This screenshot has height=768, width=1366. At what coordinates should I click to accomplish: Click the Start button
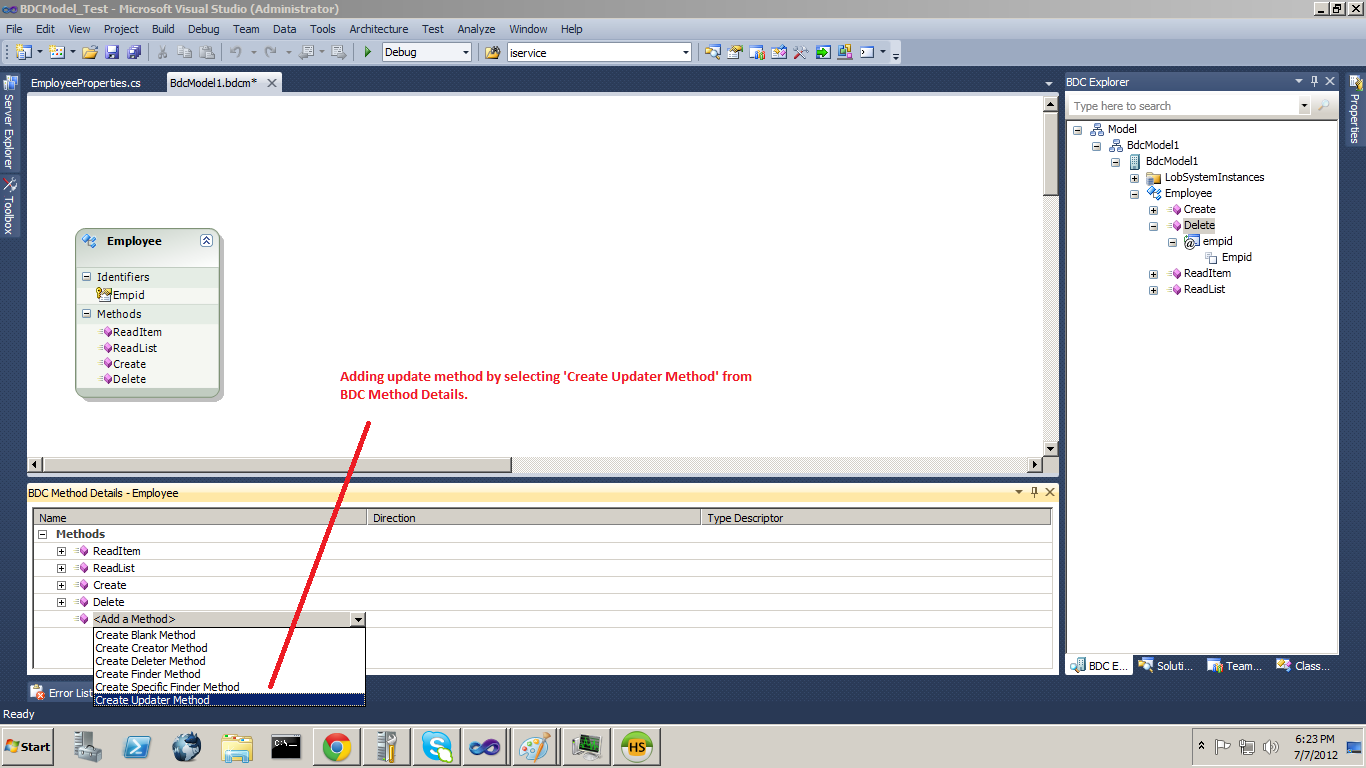click(x=28, y=746)
